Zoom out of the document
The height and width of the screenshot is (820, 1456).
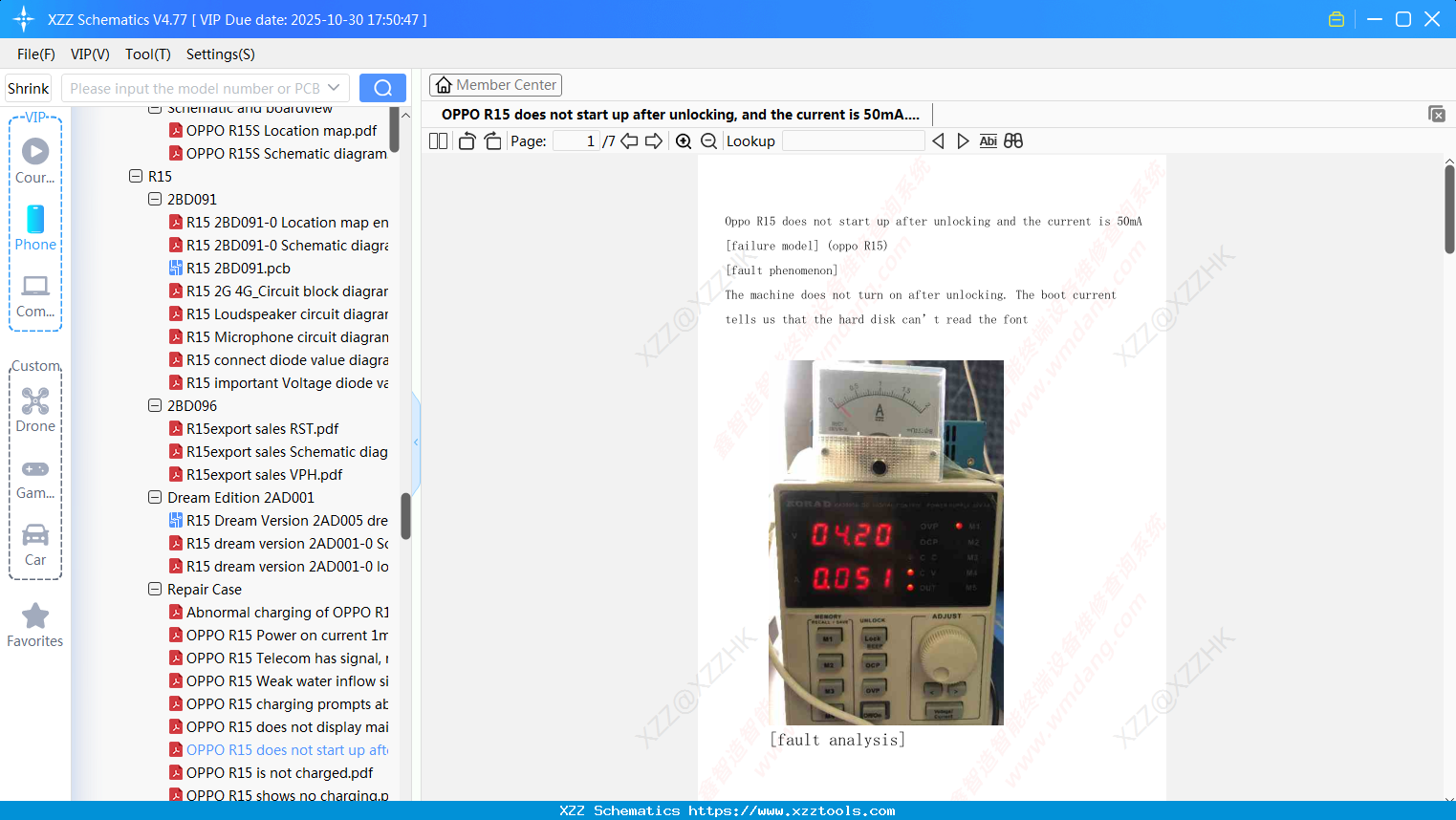[x=708, y=141]
